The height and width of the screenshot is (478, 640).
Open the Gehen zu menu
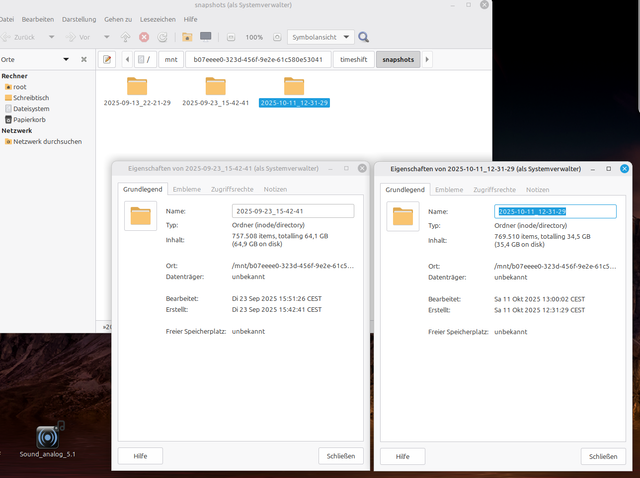pyautogui.click(x=118, y=19)
